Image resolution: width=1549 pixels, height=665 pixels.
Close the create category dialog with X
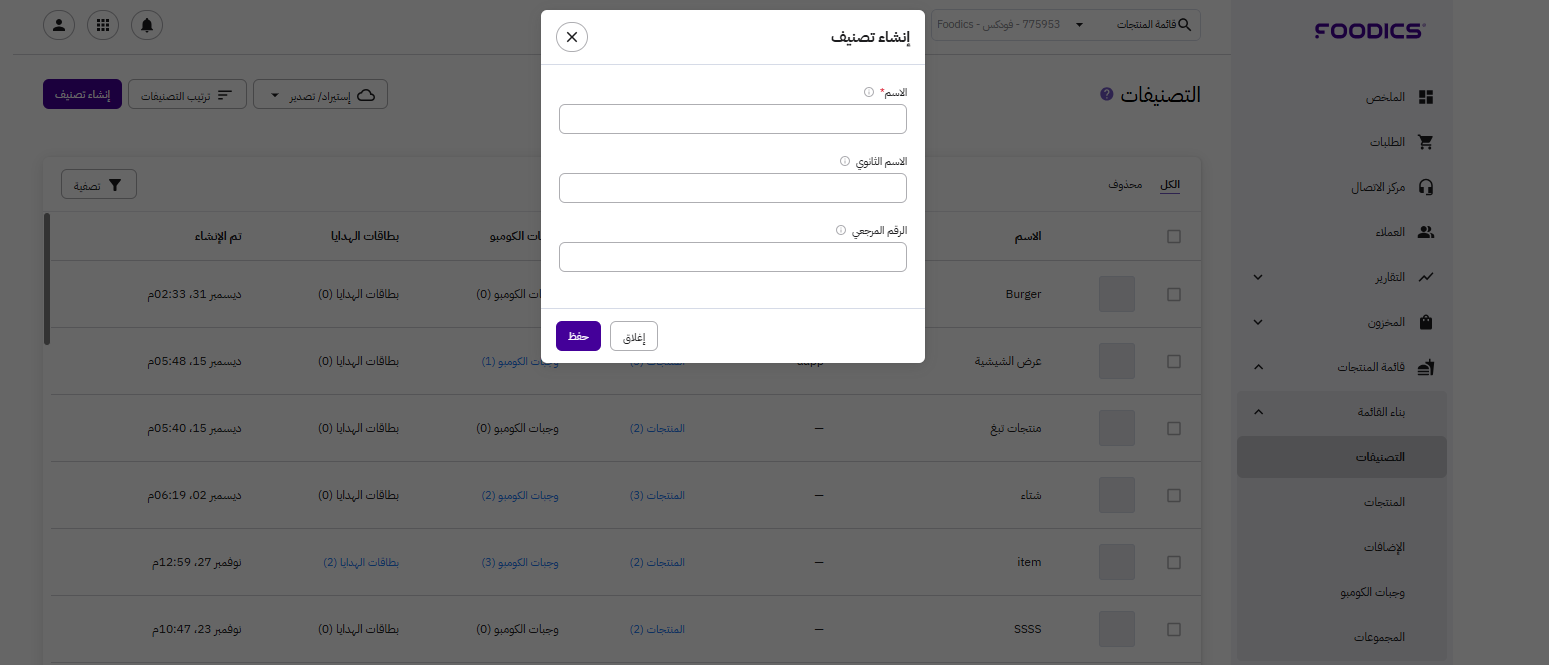(x=572, y=37)
